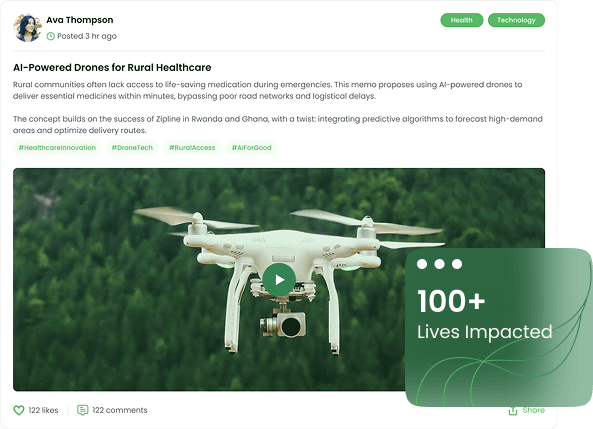Screen dimensions: 593x429
Task: Click the heart like icon
Action: [x=19, y=410]
